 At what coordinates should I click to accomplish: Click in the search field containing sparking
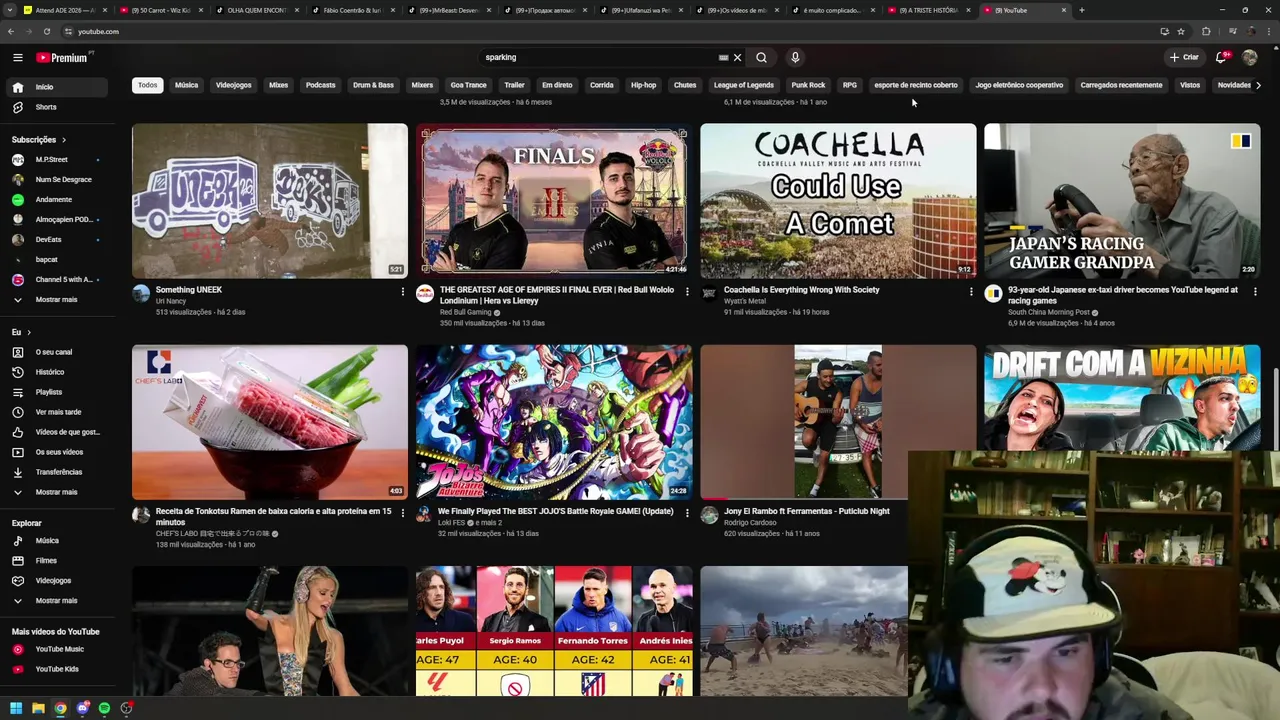(x=600, y=58)
